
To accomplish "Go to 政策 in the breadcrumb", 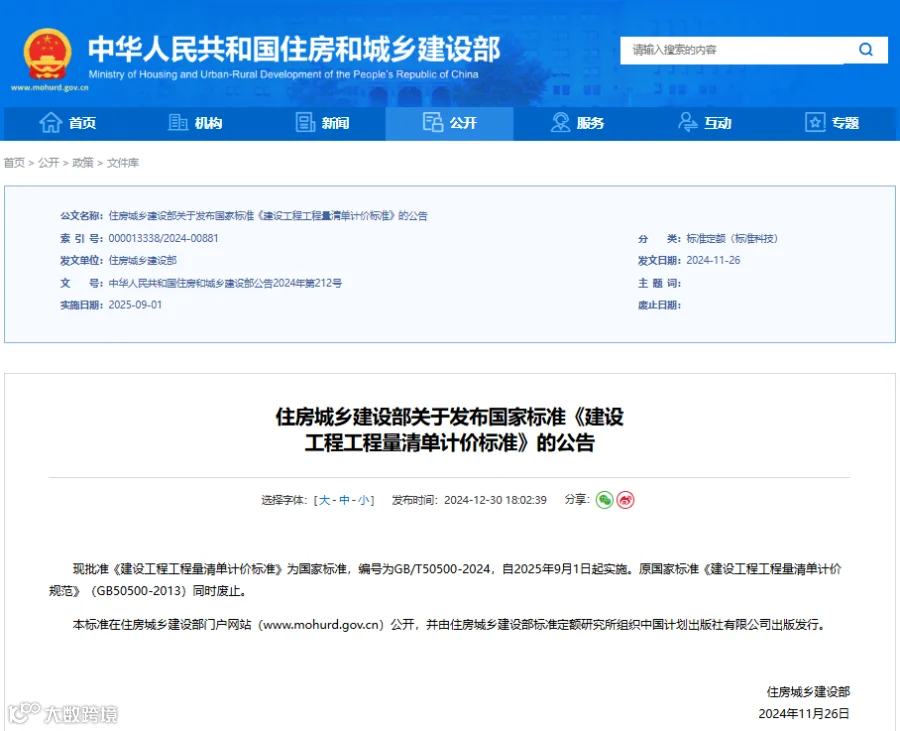I will [83, 163].
